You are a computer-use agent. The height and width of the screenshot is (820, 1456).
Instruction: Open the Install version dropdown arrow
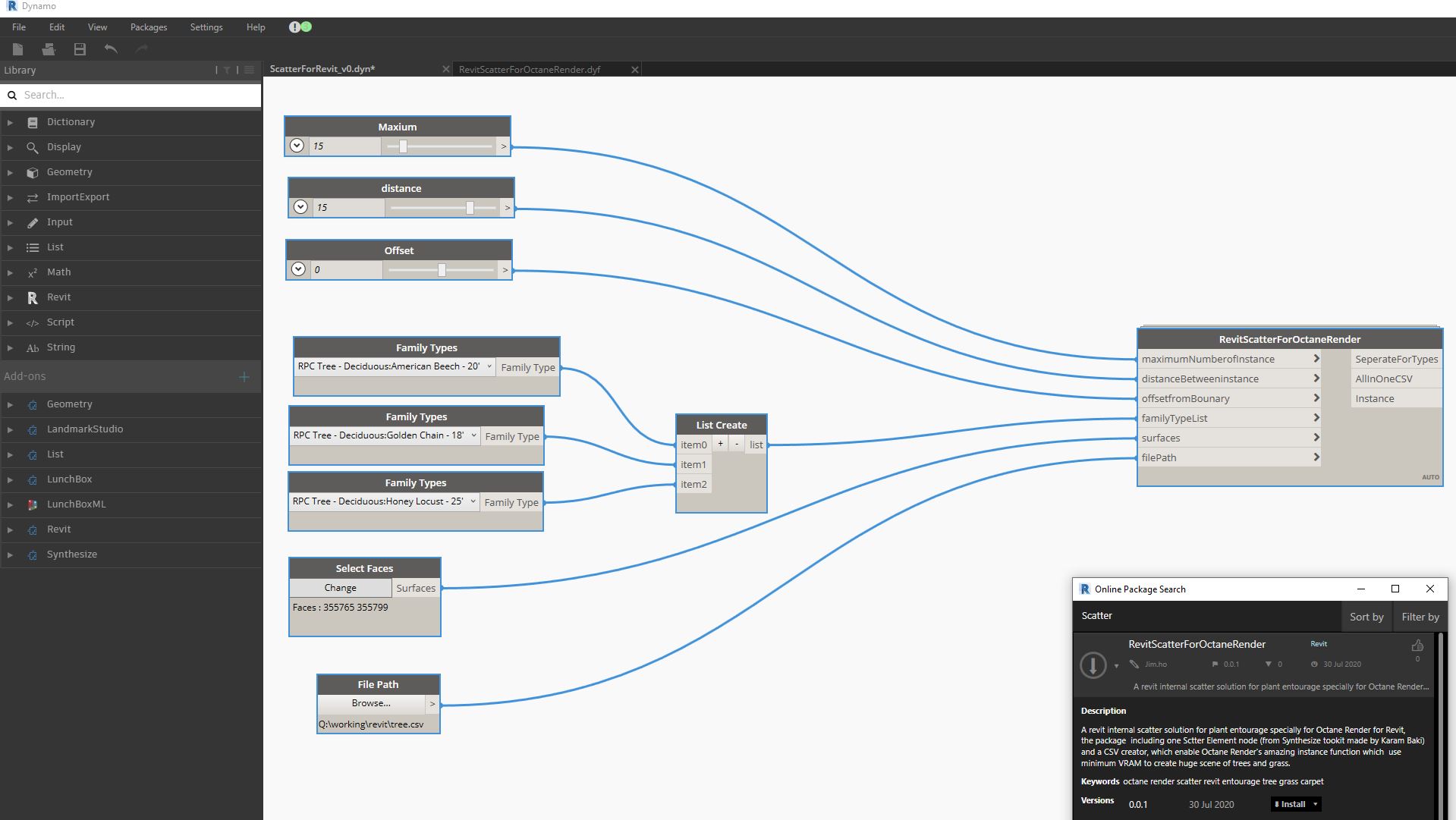(x=1316, y=804)
